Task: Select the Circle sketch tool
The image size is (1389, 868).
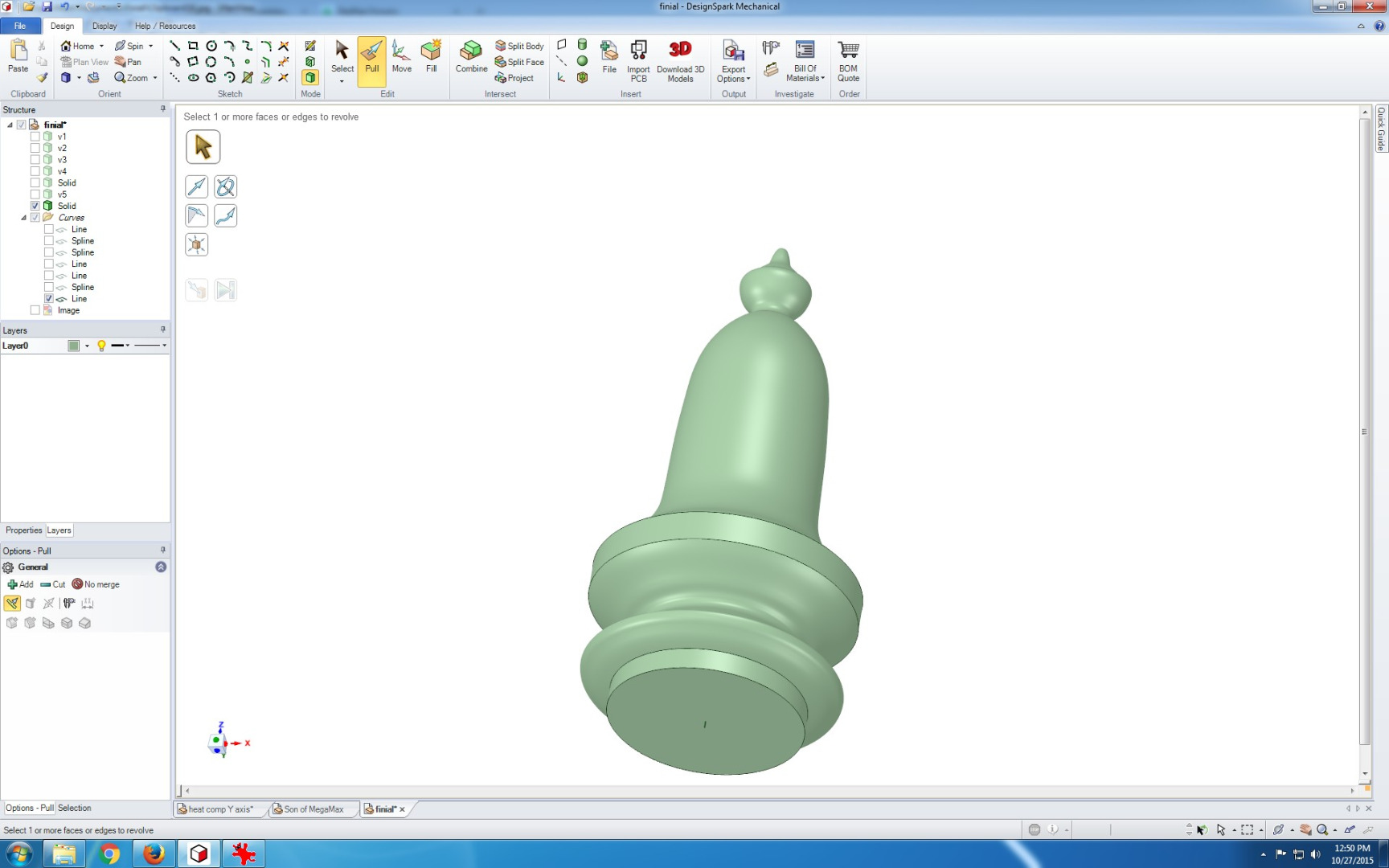Action: point(211,46)
